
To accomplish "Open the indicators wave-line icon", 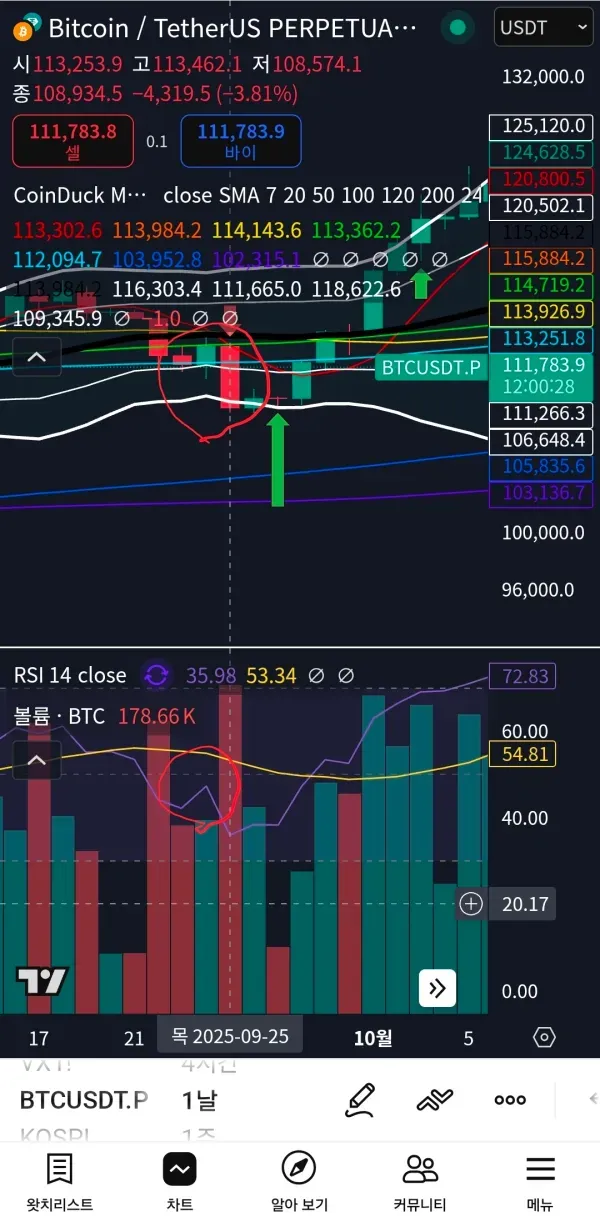I will (x=435, y=1100).
